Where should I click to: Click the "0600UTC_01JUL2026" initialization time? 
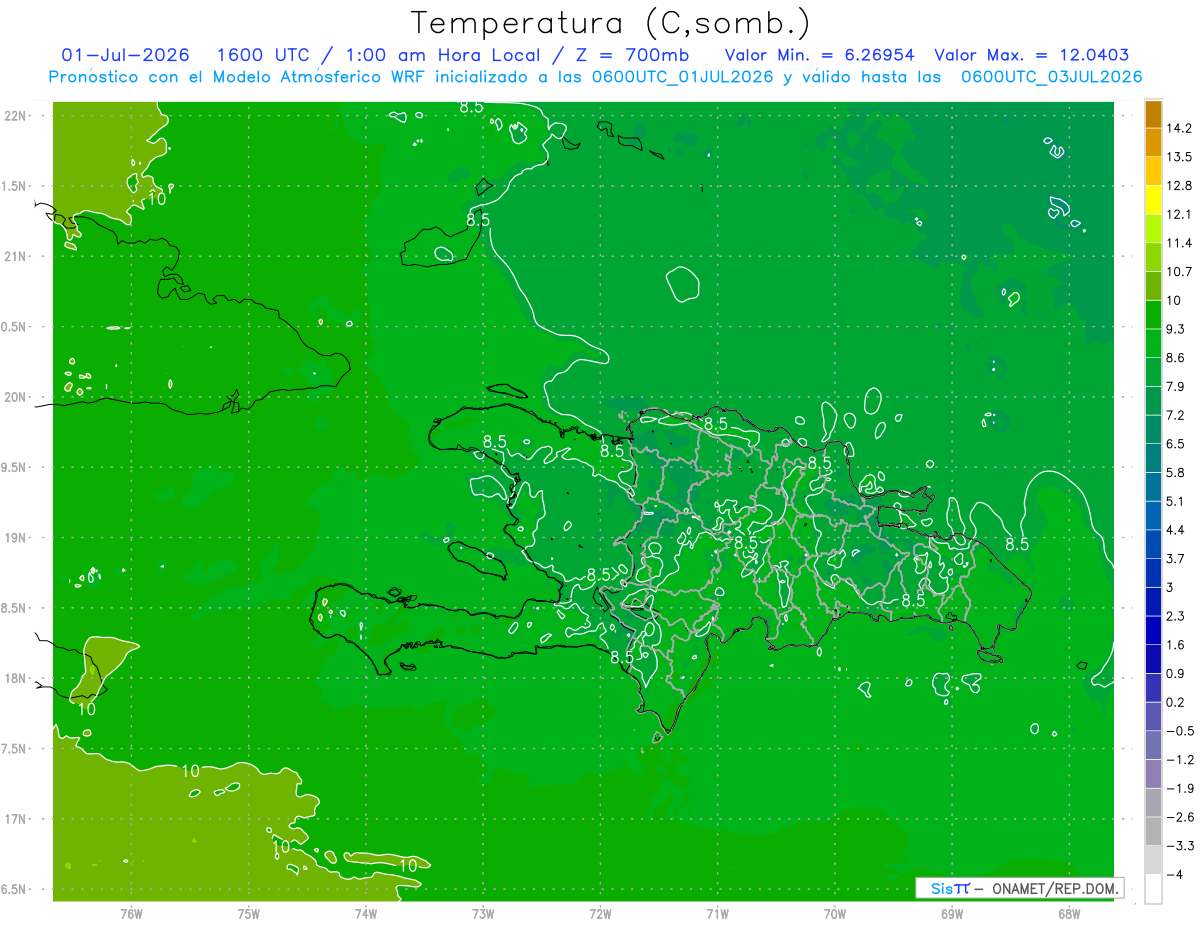pos(681,77)
